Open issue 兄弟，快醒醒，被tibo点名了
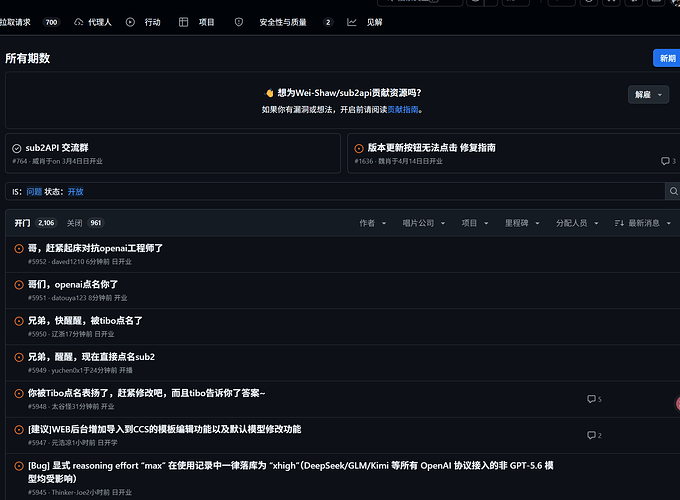Screen dimensions: 680x500 point(85,320)
